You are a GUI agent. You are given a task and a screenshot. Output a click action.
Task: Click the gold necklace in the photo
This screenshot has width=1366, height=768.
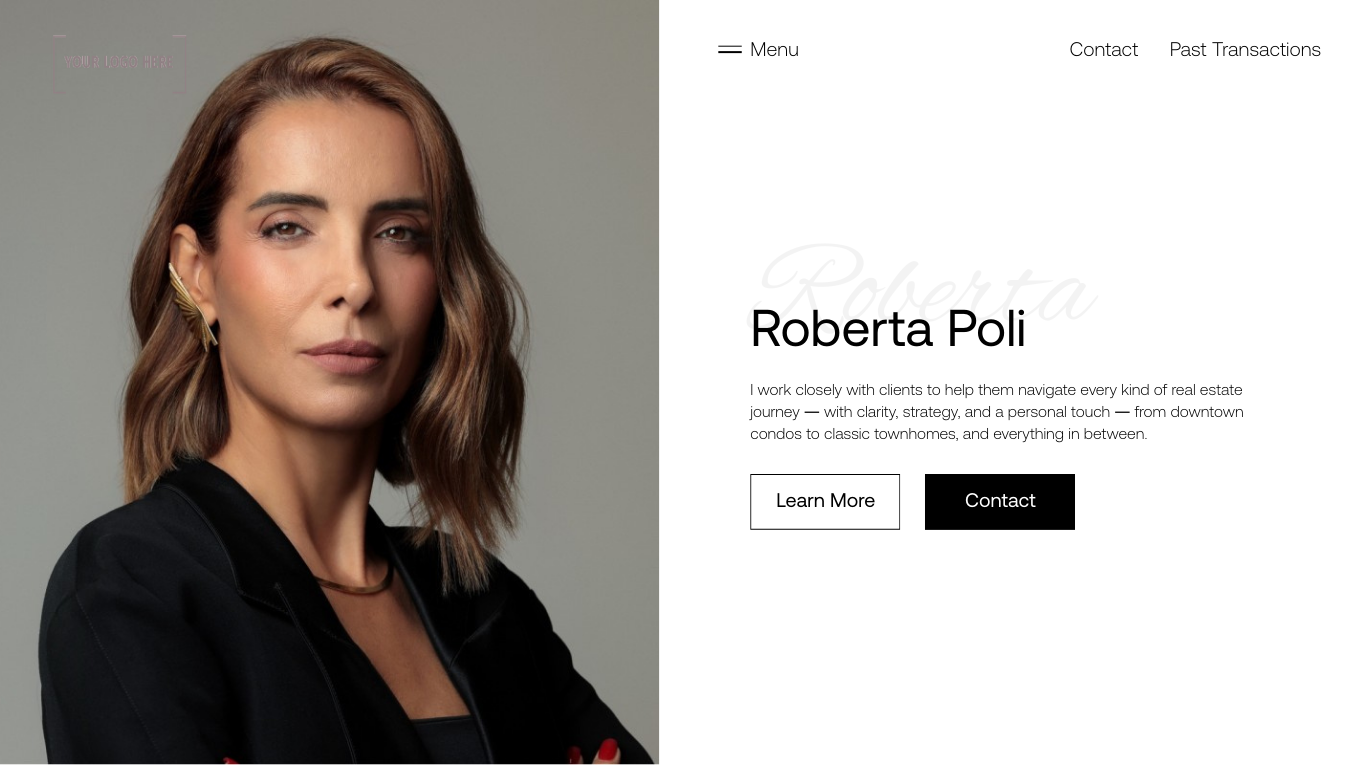[x=353, y=582]
